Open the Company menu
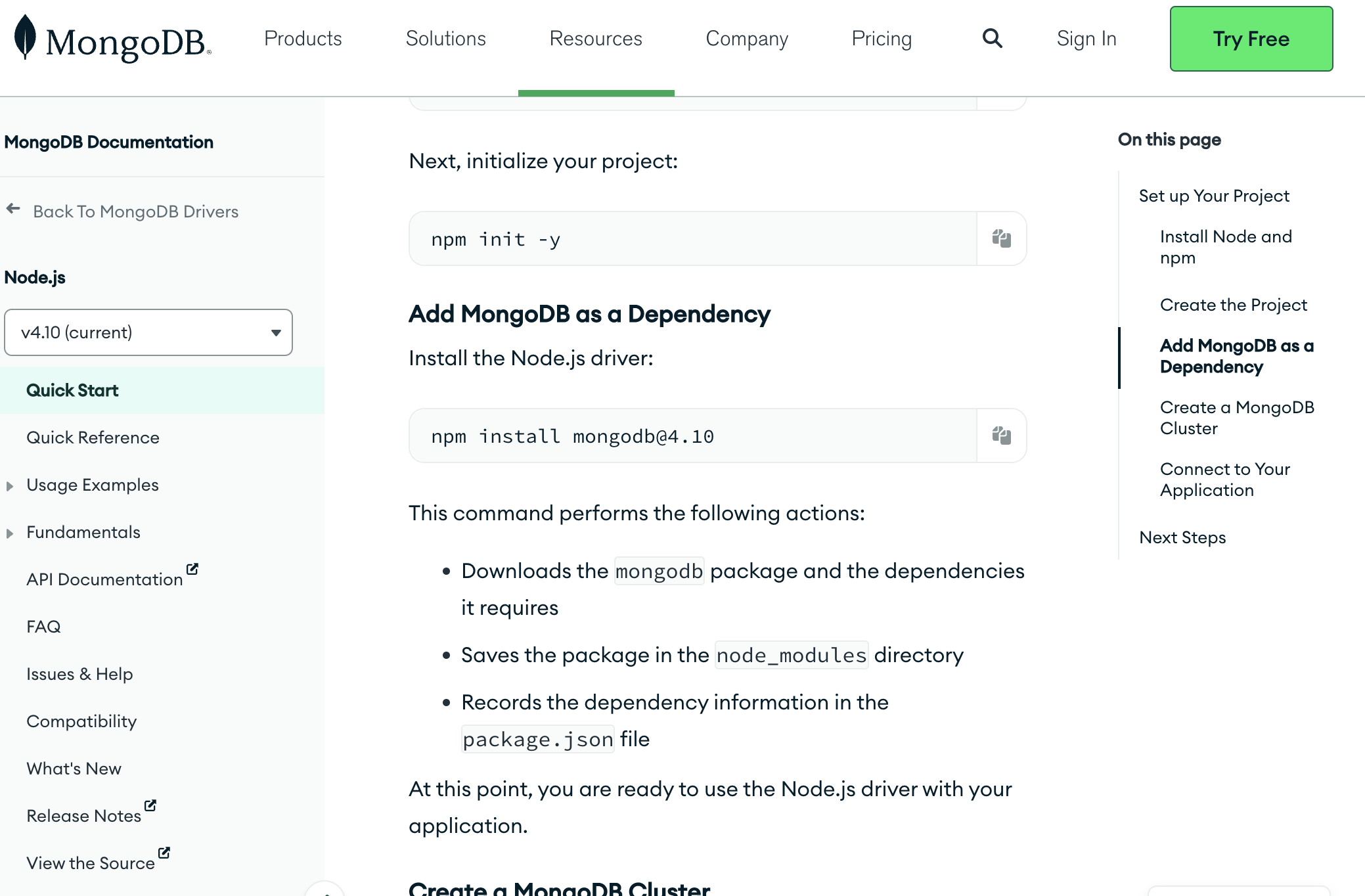 click(747, 39)
